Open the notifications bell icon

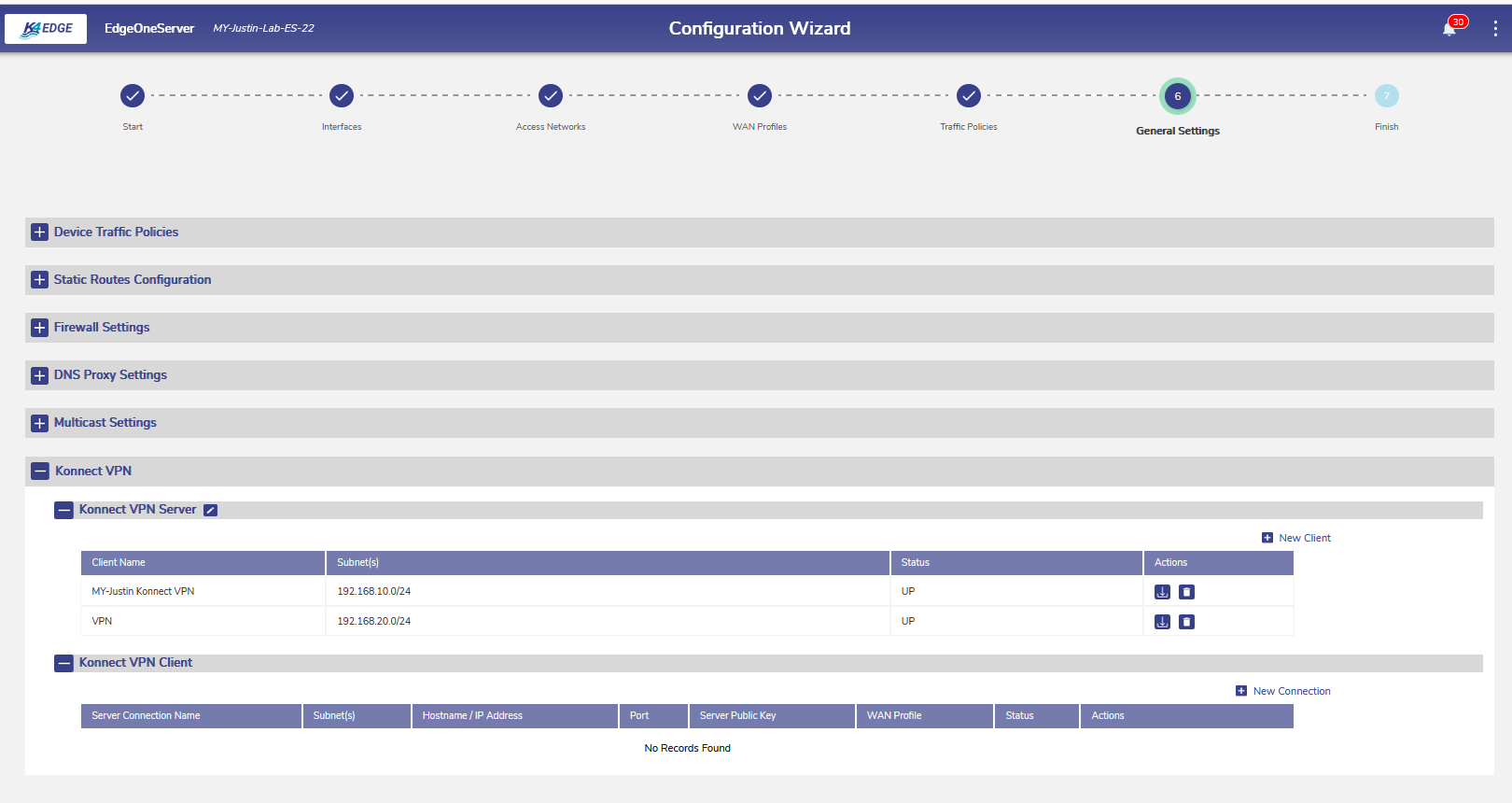[x=1449, y=29]
